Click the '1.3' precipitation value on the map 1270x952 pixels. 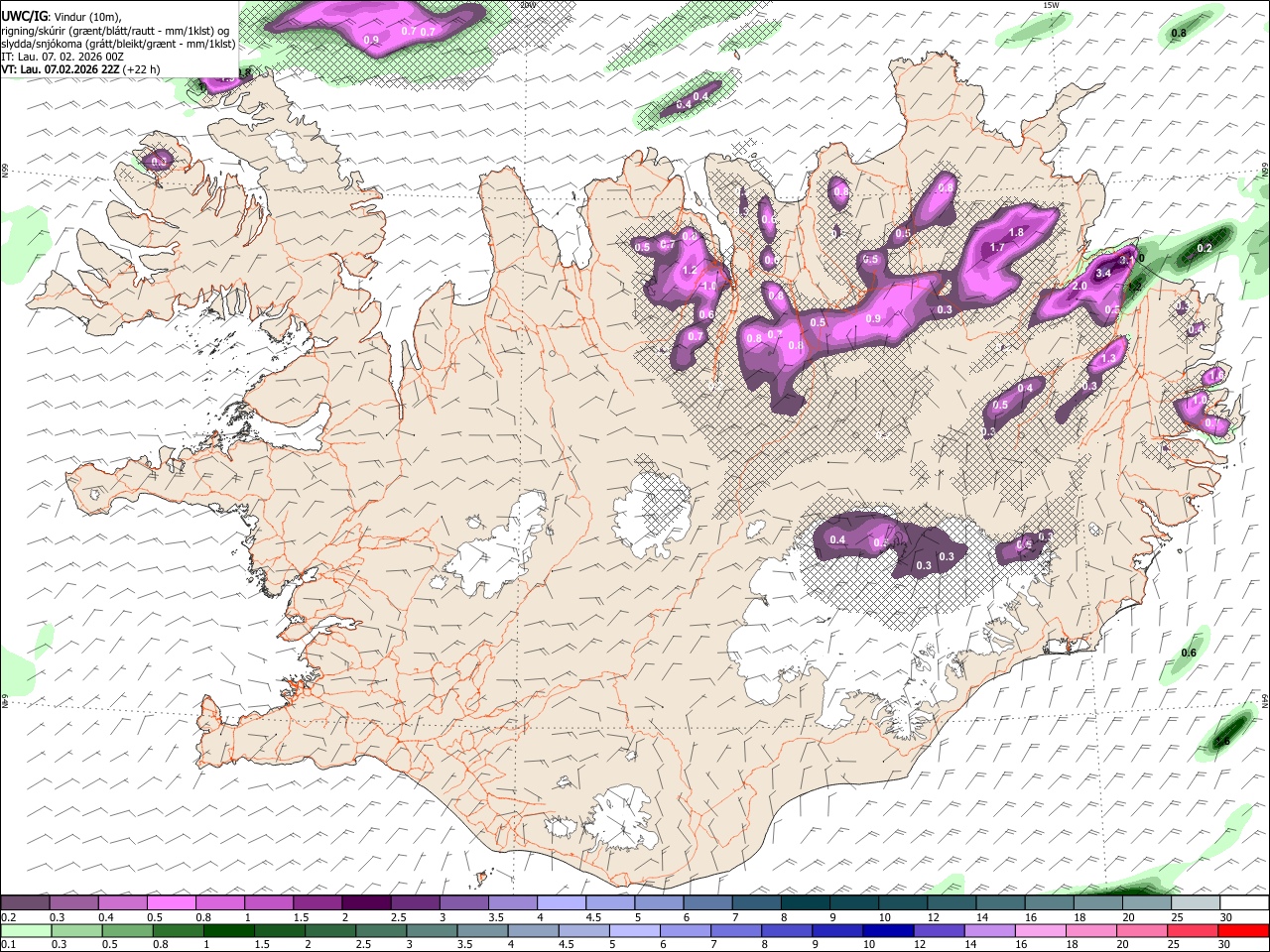point(1109,358)
